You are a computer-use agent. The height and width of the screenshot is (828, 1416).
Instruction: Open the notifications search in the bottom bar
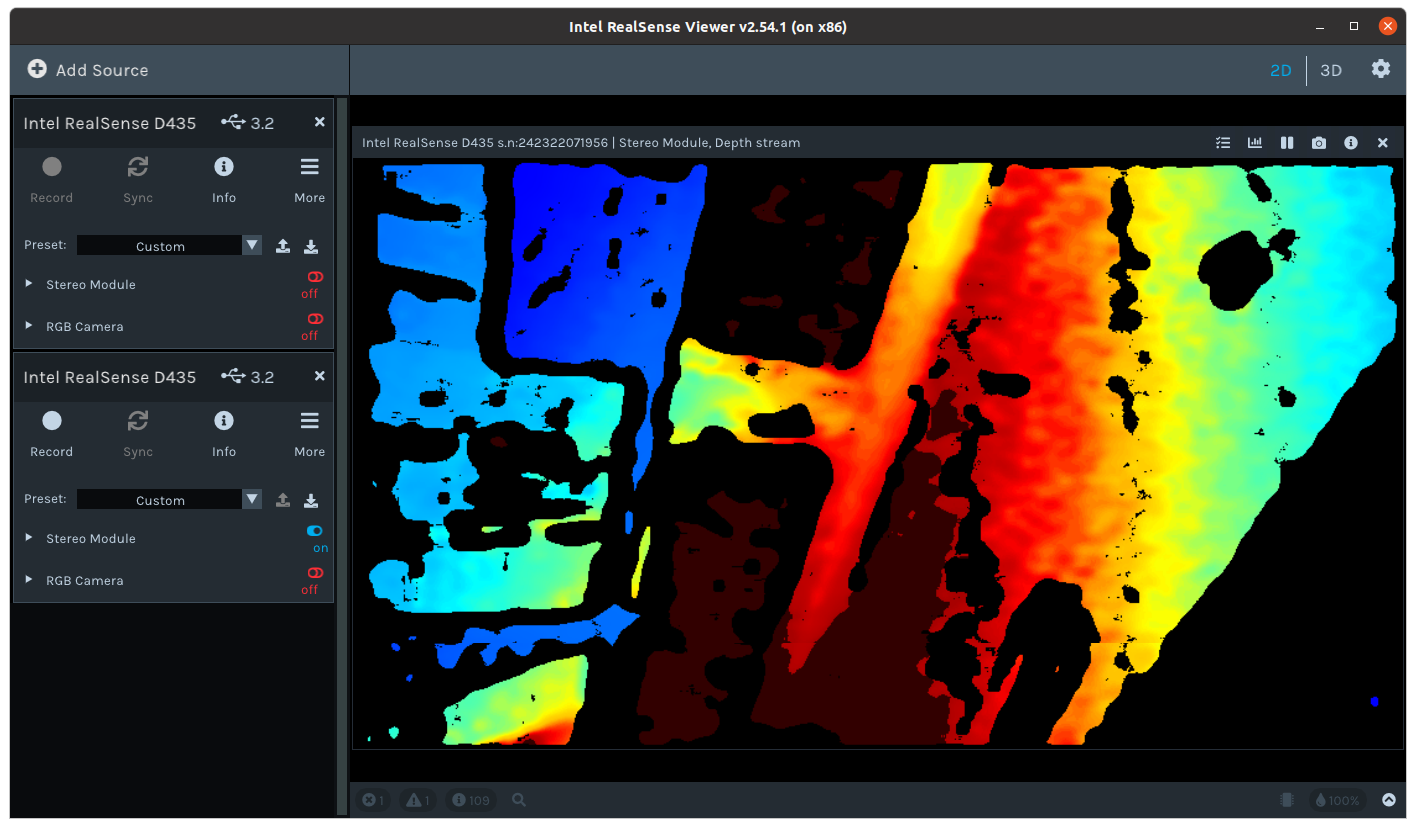[x=518, y=800]
